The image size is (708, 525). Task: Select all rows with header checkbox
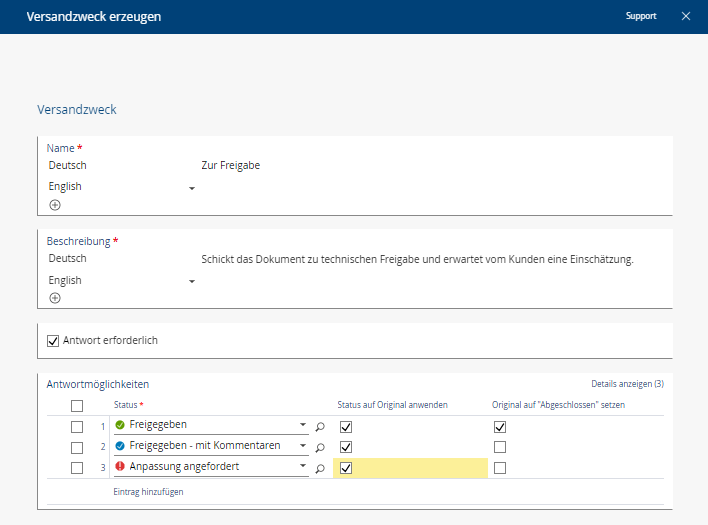[77, 405]
